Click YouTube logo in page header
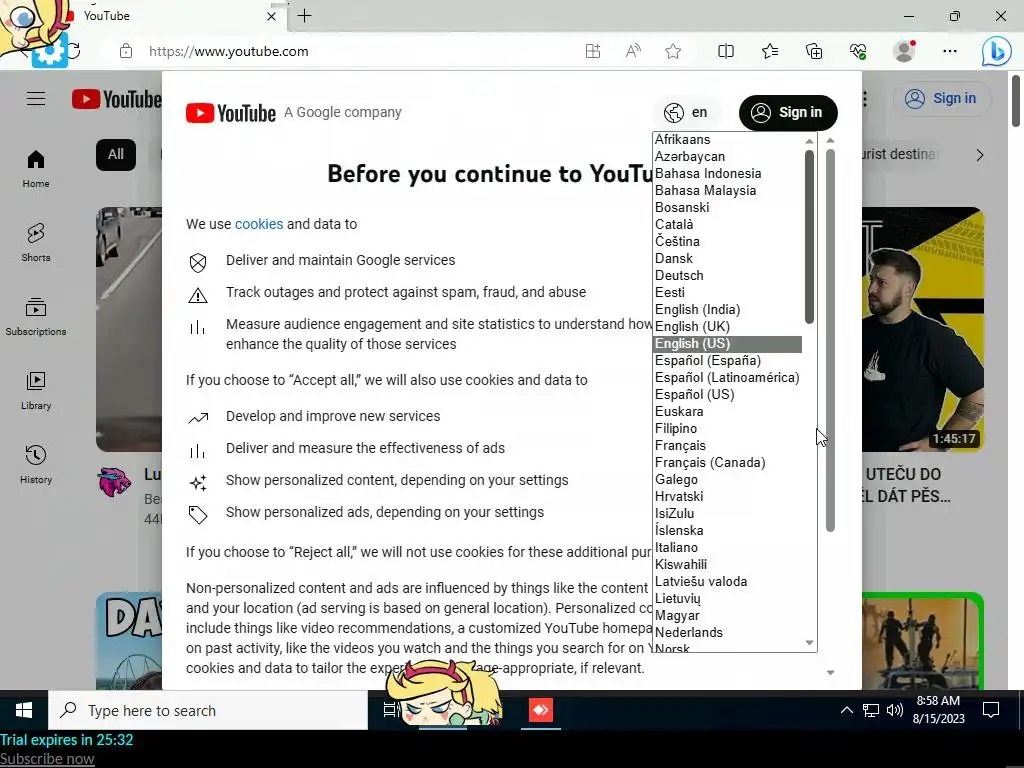The height and width of the screenshot is (768, 1024). coord(116,99)
